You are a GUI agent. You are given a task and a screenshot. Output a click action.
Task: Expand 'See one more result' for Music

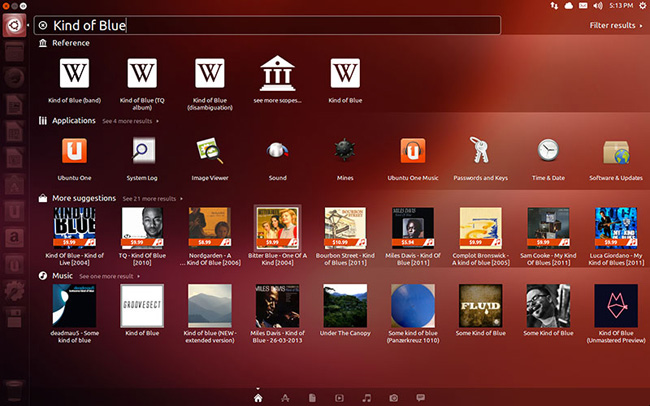(109, 276)
